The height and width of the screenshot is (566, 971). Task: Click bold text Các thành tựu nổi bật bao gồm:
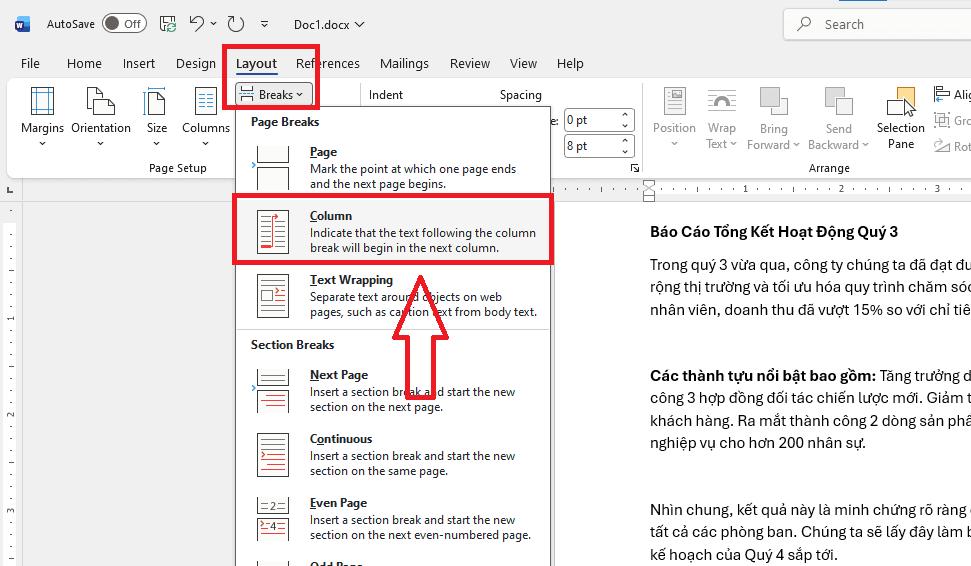(762, 376)
